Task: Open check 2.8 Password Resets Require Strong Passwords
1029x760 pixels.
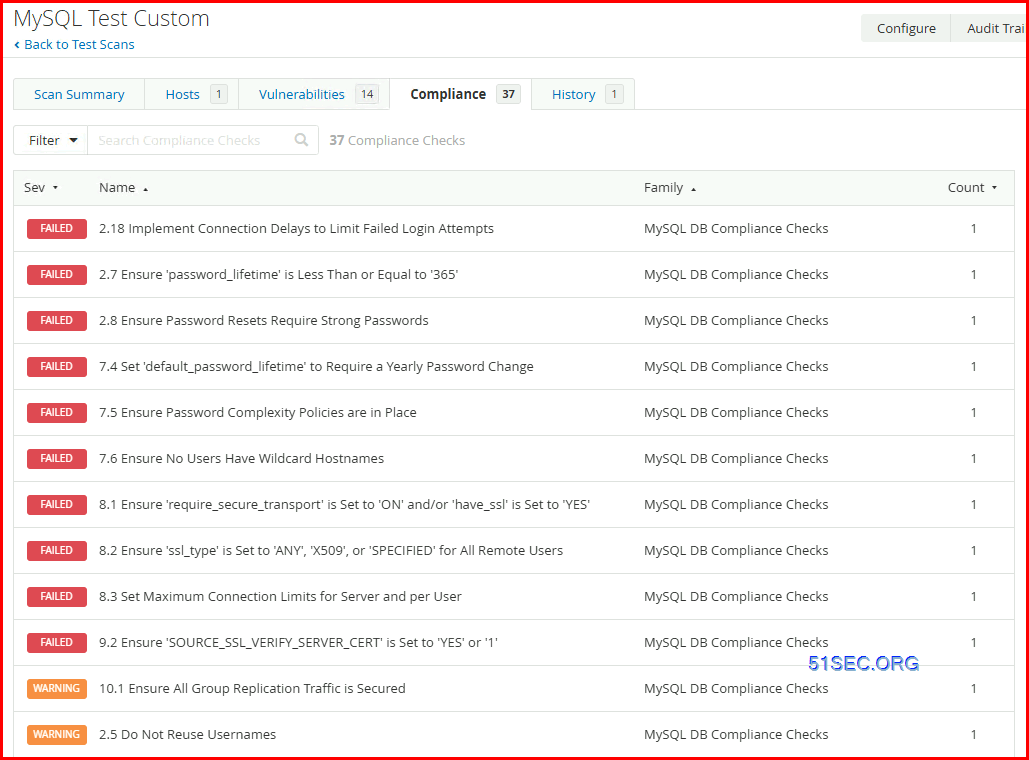Action: 514,320
